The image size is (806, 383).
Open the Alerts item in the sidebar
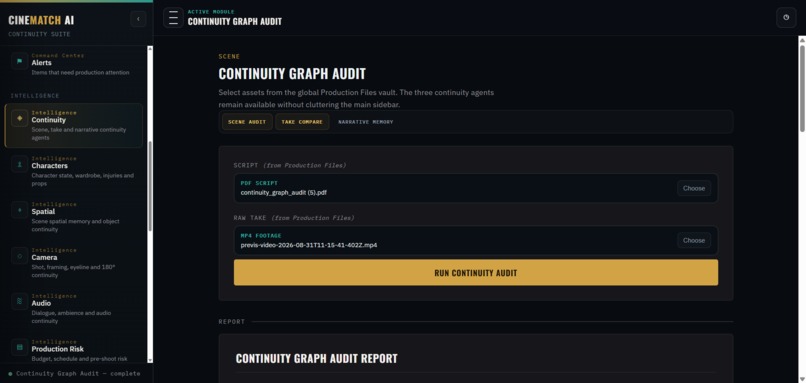pyautogui.click(x=74, y=64)
